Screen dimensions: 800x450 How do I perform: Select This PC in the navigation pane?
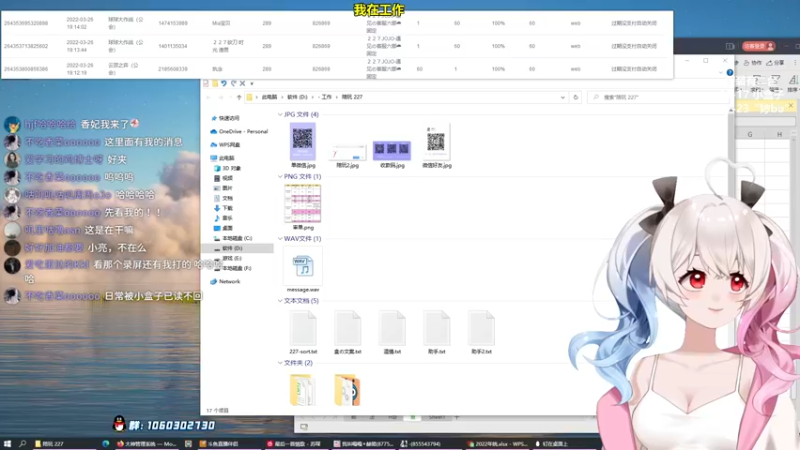click(x=222, y=158)
